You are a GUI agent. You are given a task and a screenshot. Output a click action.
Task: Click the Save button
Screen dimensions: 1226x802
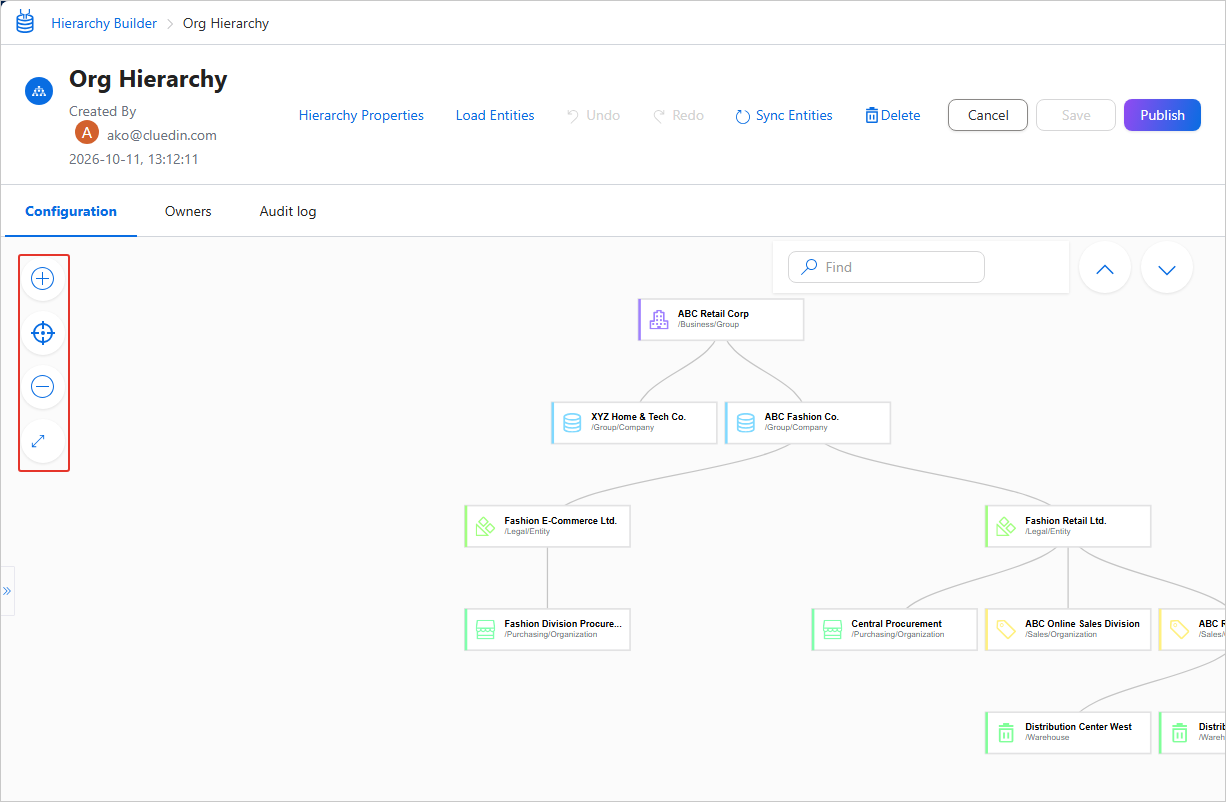(1076, 115)
